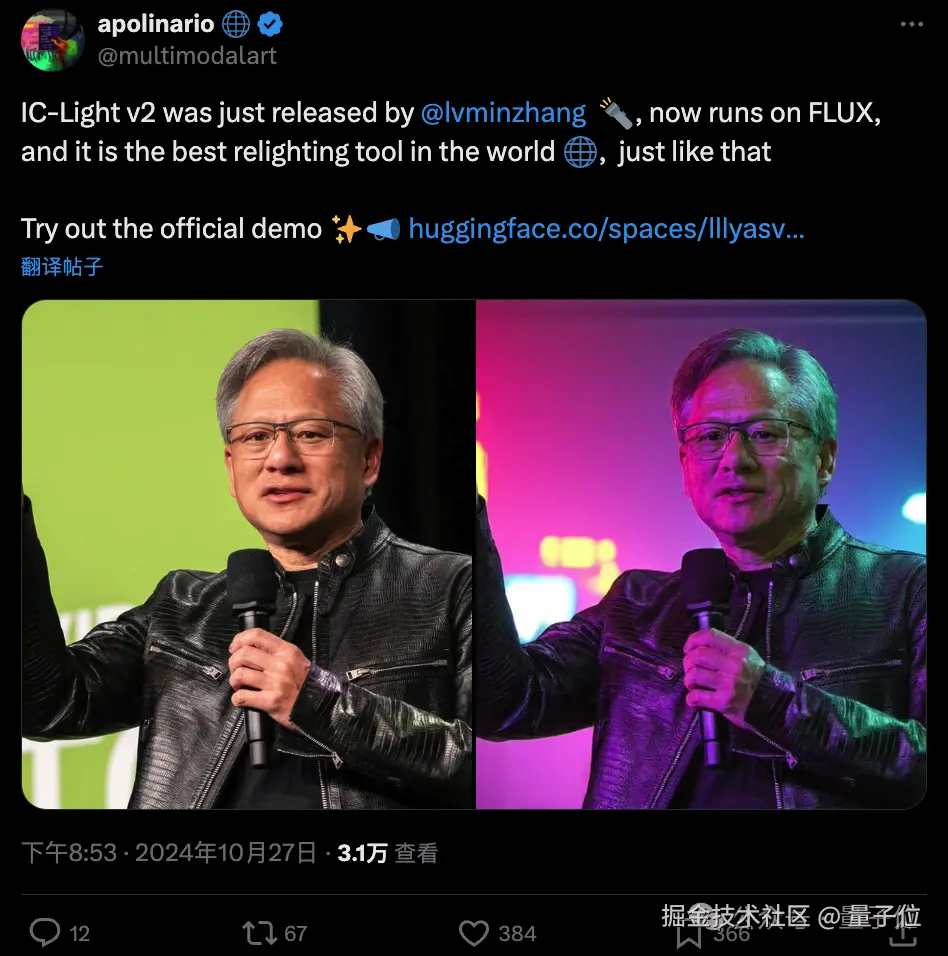The height and width of the screenshot is (956, 948).
Task: Click the 翻译帖子 translate post link
Action: pyautogui.click(x=62, y=266)
